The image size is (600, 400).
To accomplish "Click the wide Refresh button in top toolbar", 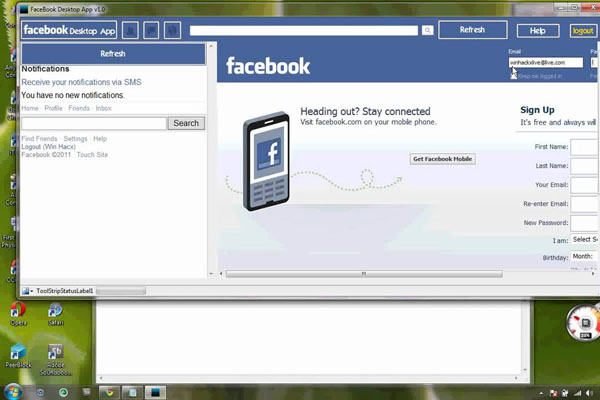I will [473, 30].
